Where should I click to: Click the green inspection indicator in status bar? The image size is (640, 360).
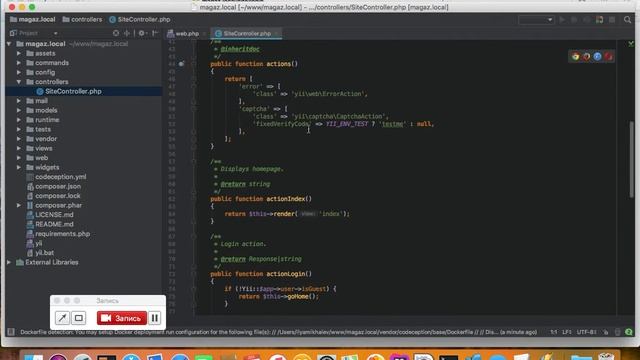point(629,332)
